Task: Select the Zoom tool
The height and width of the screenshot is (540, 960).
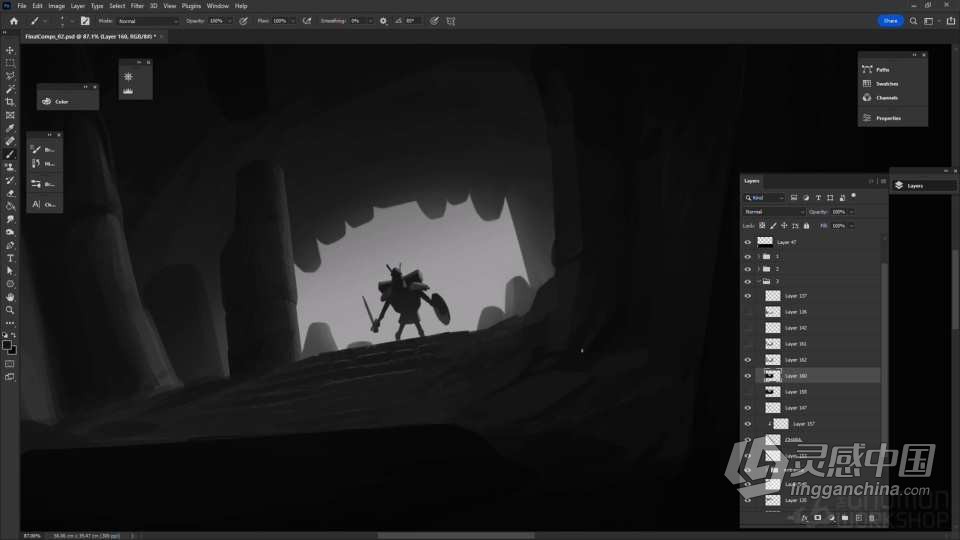Action: [10, 310]
